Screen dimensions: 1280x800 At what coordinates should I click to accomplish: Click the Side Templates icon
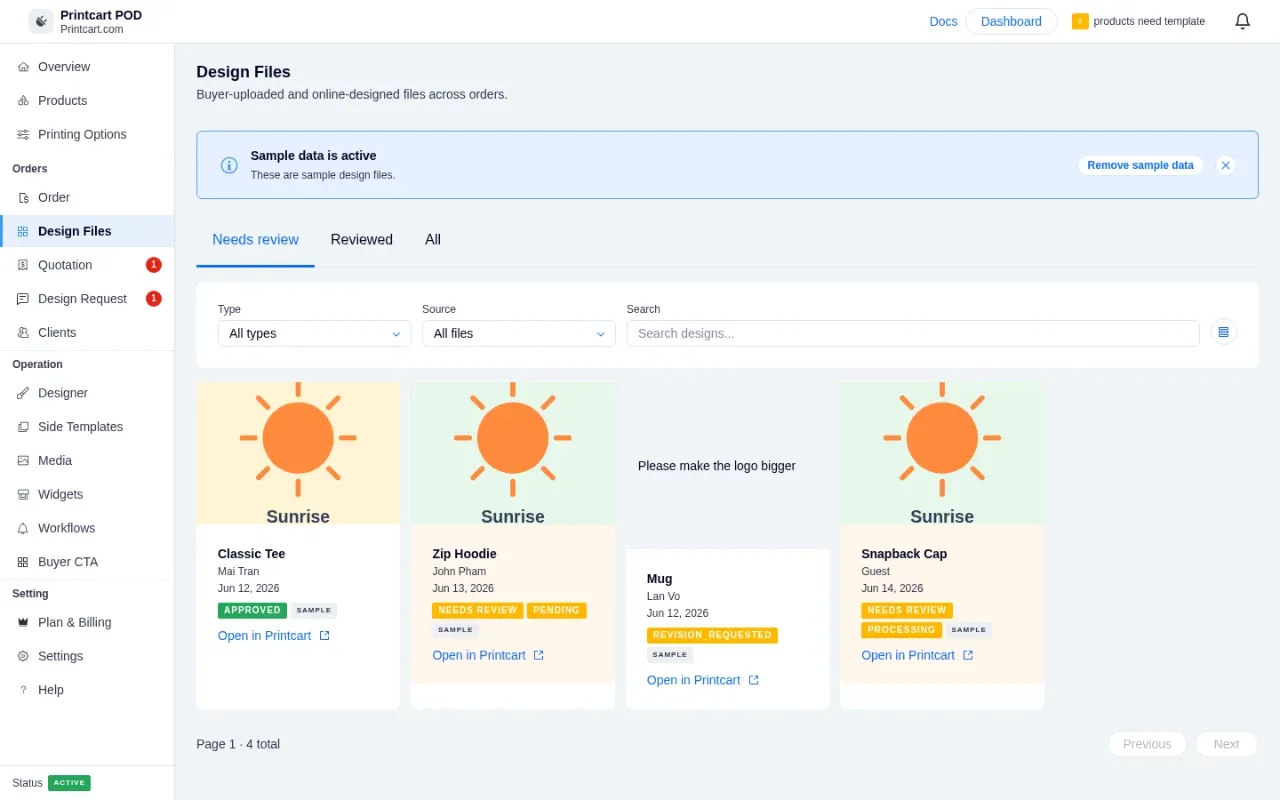click(x=23, y=427)
